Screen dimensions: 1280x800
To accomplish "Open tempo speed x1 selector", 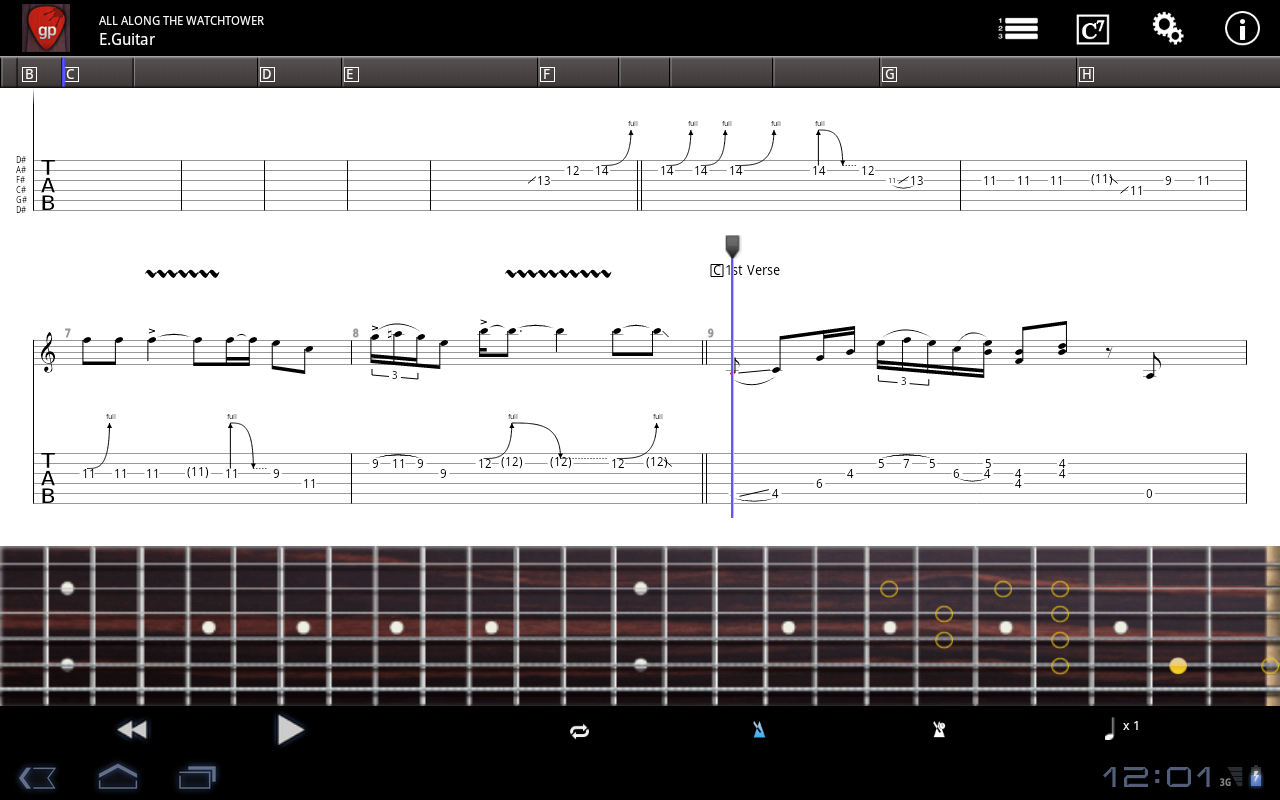I will coord(1120,729).
